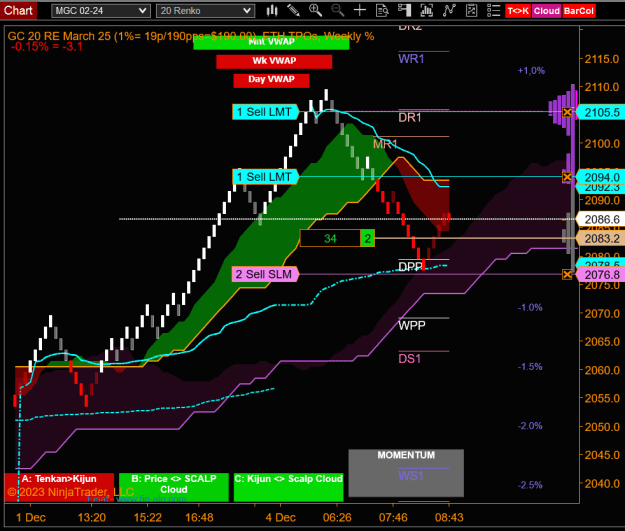The height and width of the screenshot is (531, 625).
Task: Click the -1.5% weekly percent label
Action: [530, 367]
